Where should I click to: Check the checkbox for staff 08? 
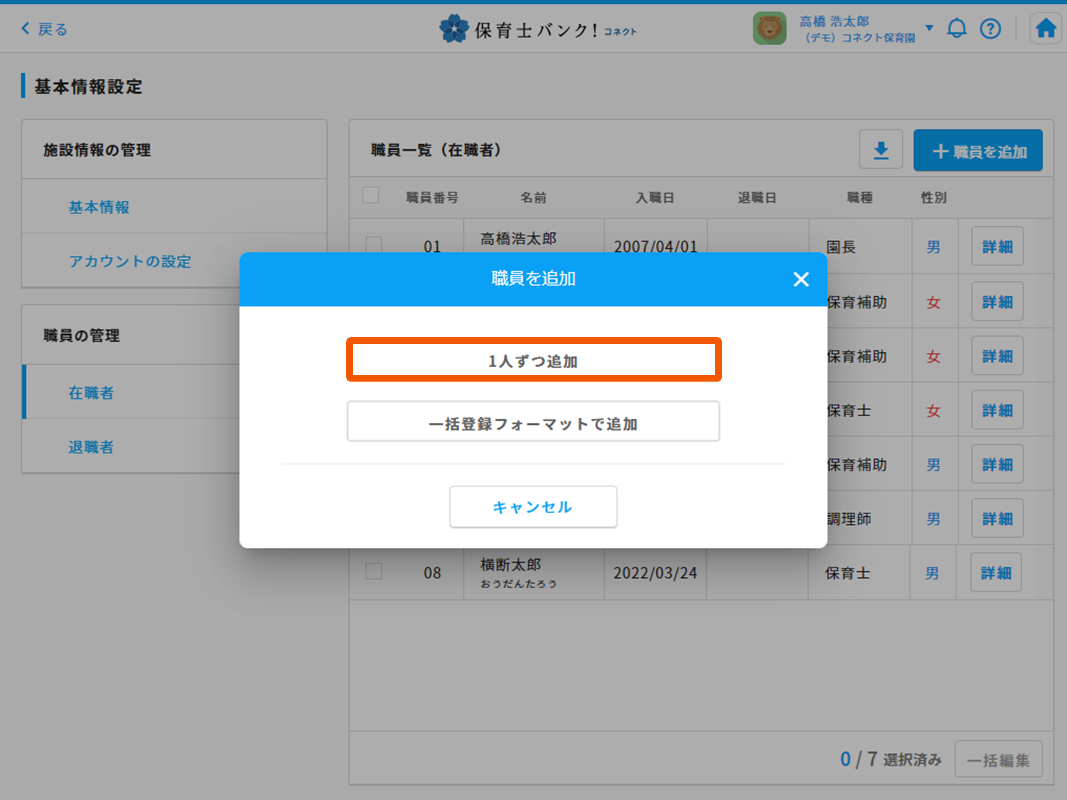[x=374, y=572]
